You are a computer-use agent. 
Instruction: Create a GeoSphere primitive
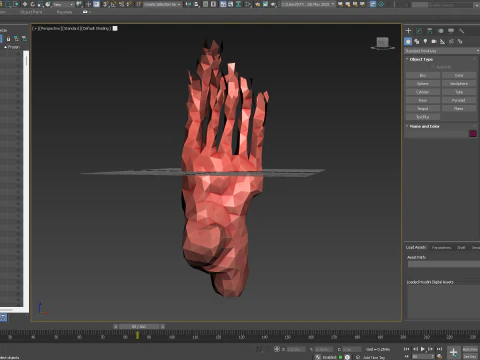(459, 84)
